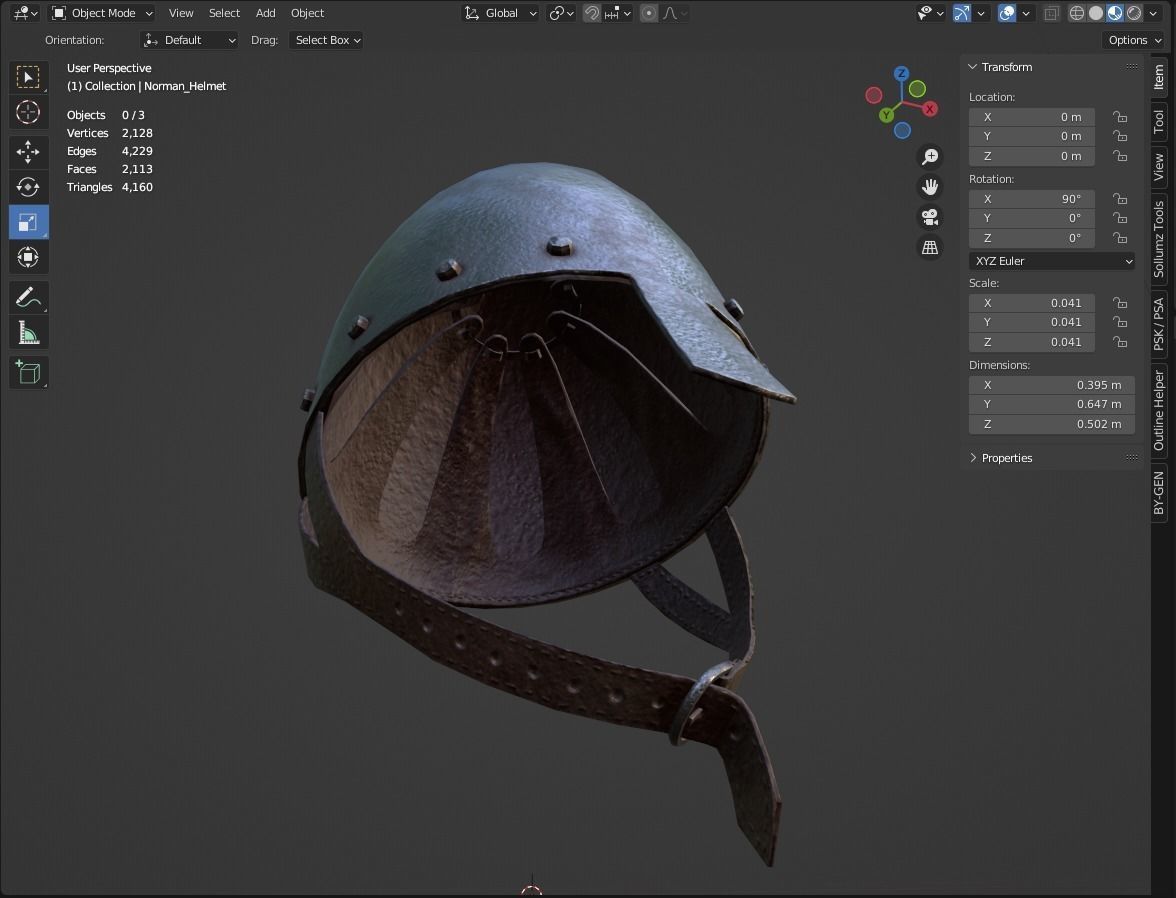The image size is (1176, 898).
Task: Toggle viewport gizmos display
Action: (x=962, y=13)
